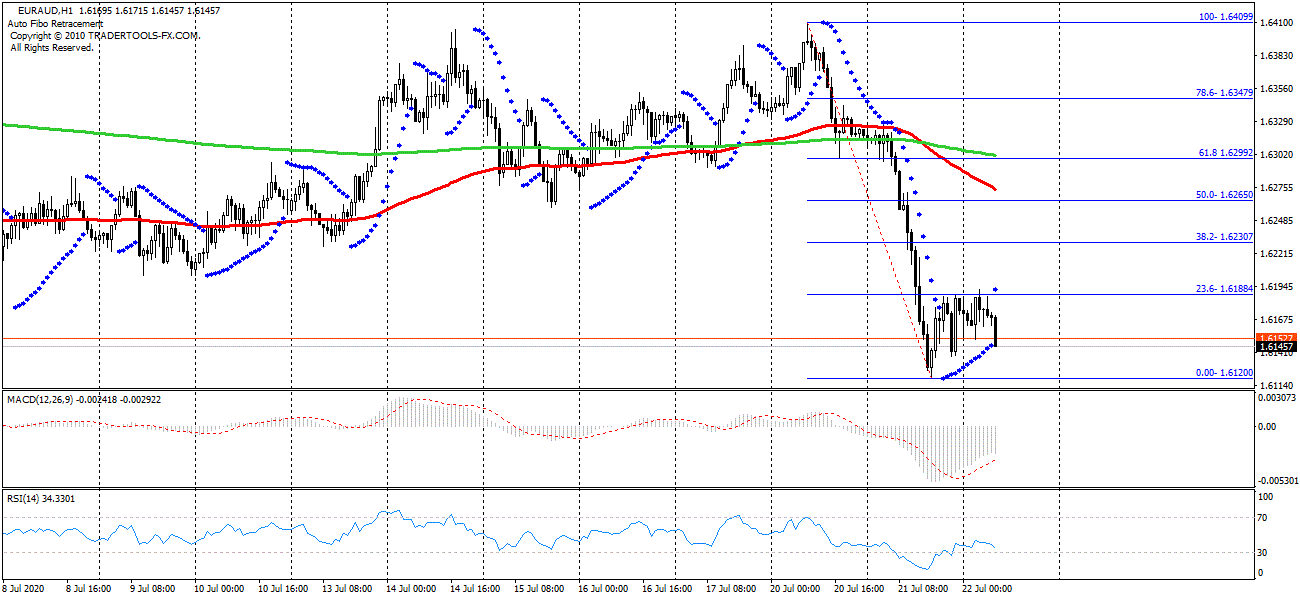The image size is (1300, 600).
Task: Select the 78.6- 1.63479 Fibonacci level label
Action: (x=1225, y=93)
